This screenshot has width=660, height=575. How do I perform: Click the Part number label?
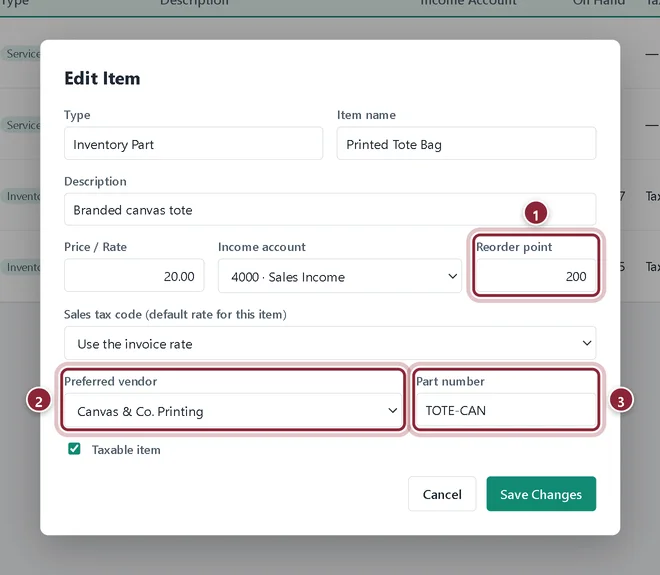point(450,381)
